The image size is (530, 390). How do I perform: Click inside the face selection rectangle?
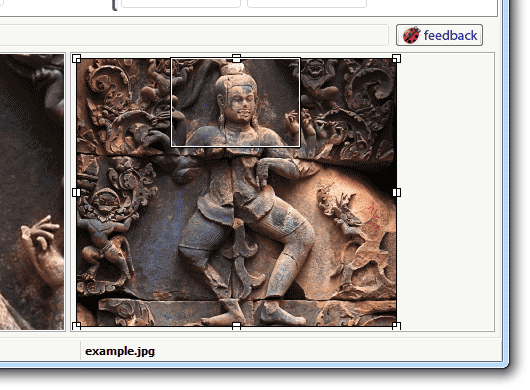point(236,102)
